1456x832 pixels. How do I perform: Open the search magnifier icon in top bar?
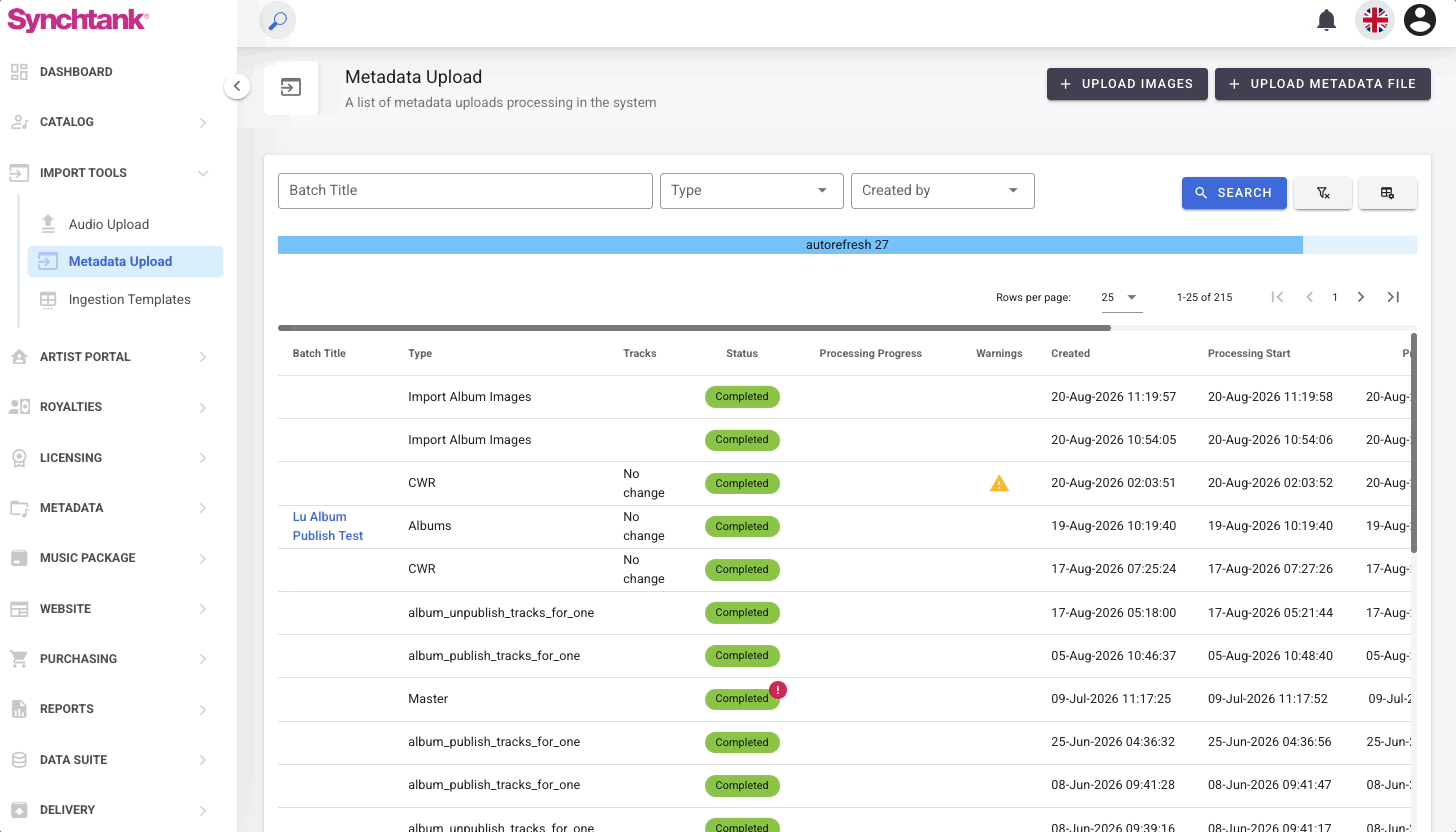278,20
